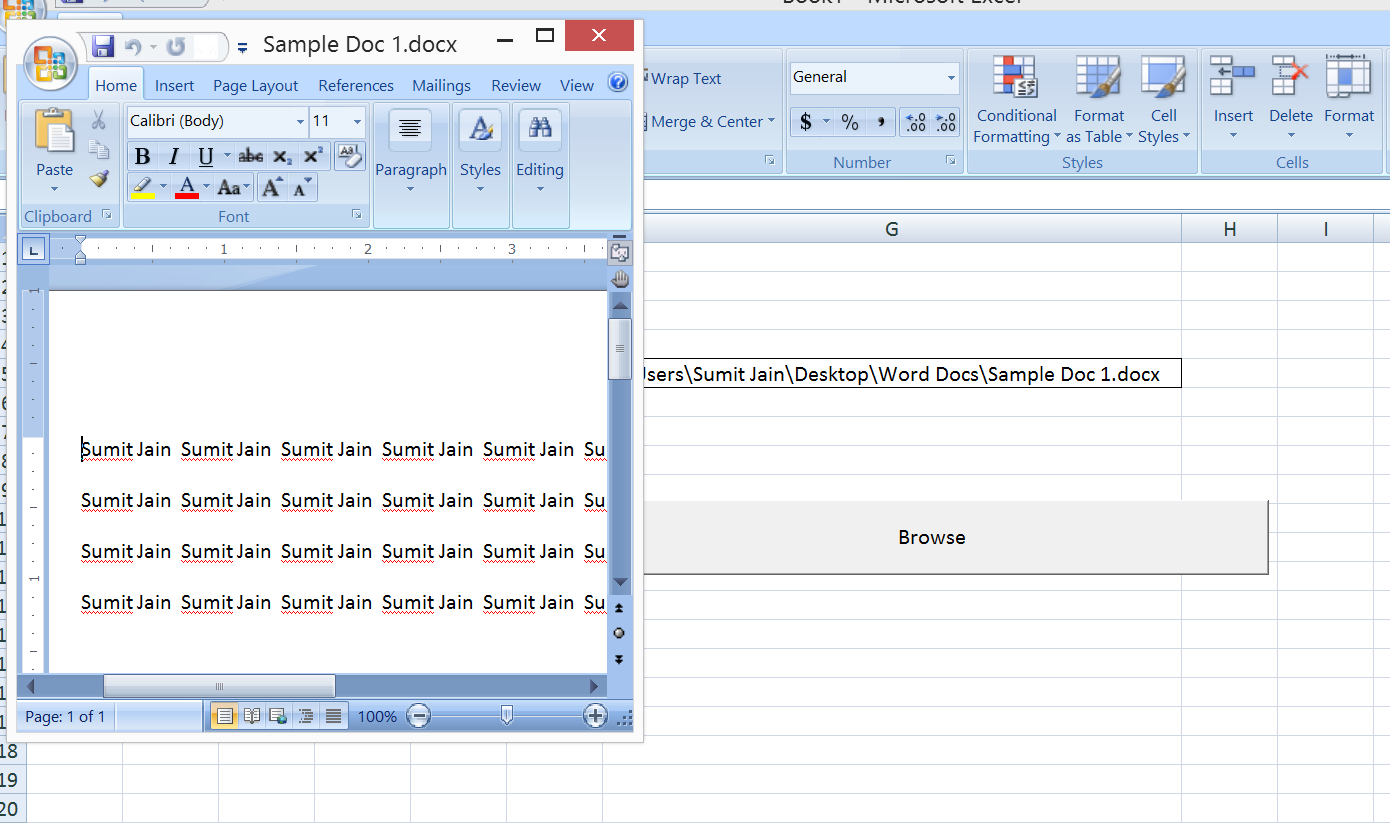This screenshot has width=1390, height=823.
Task: Switch to the References tab
Action: [356, 86]
